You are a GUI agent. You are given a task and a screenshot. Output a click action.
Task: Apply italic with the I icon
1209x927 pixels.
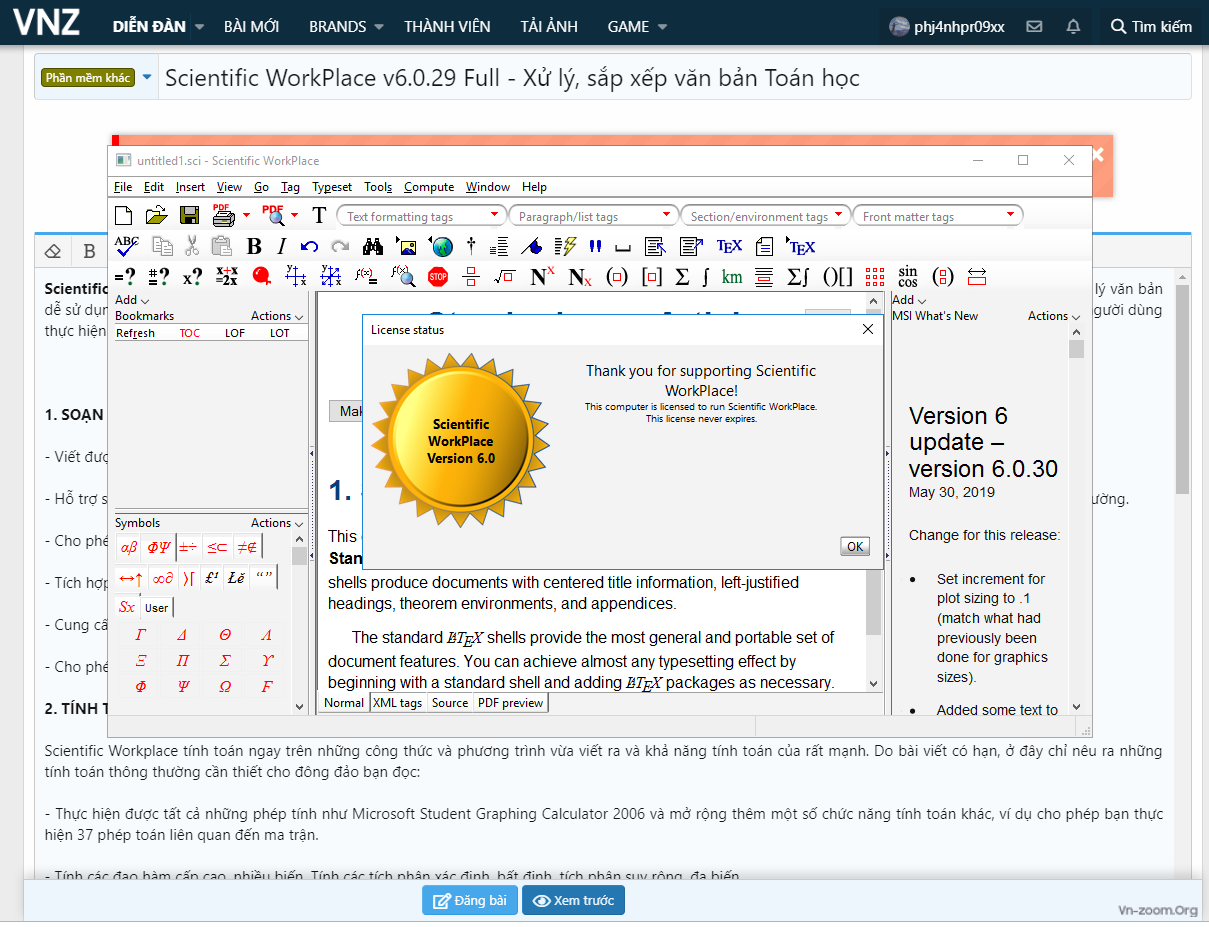click(282, 247)
